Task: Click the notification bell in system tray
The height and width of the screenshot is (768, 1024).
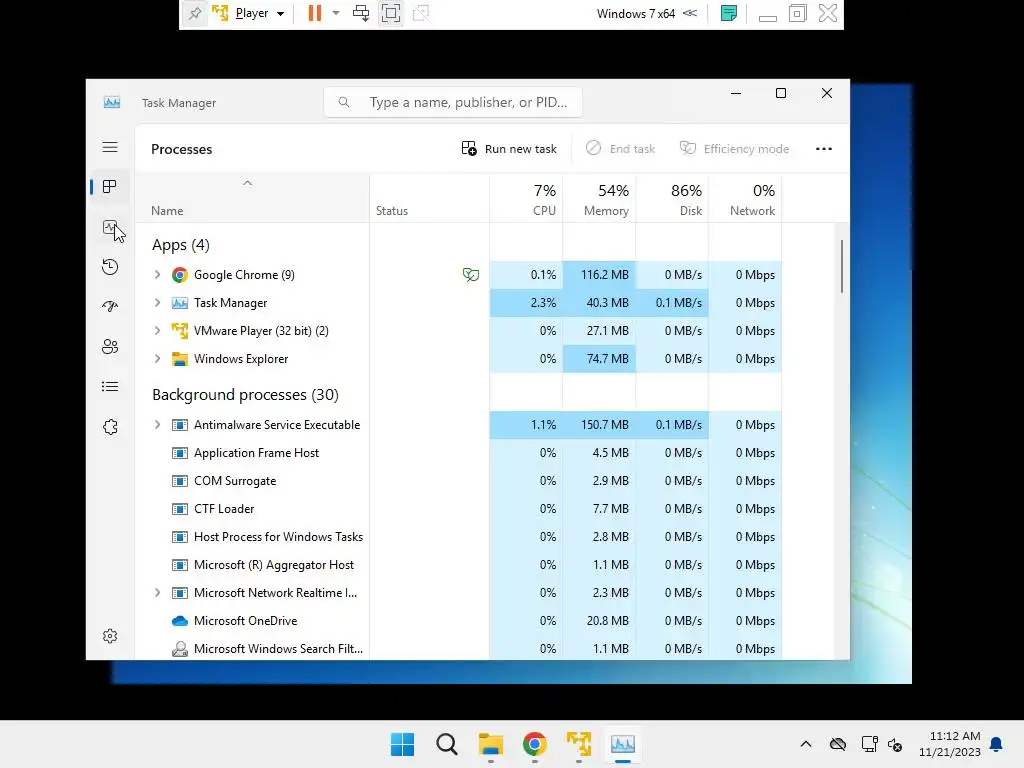Action: pyautogui.click(x=997, y=744)
